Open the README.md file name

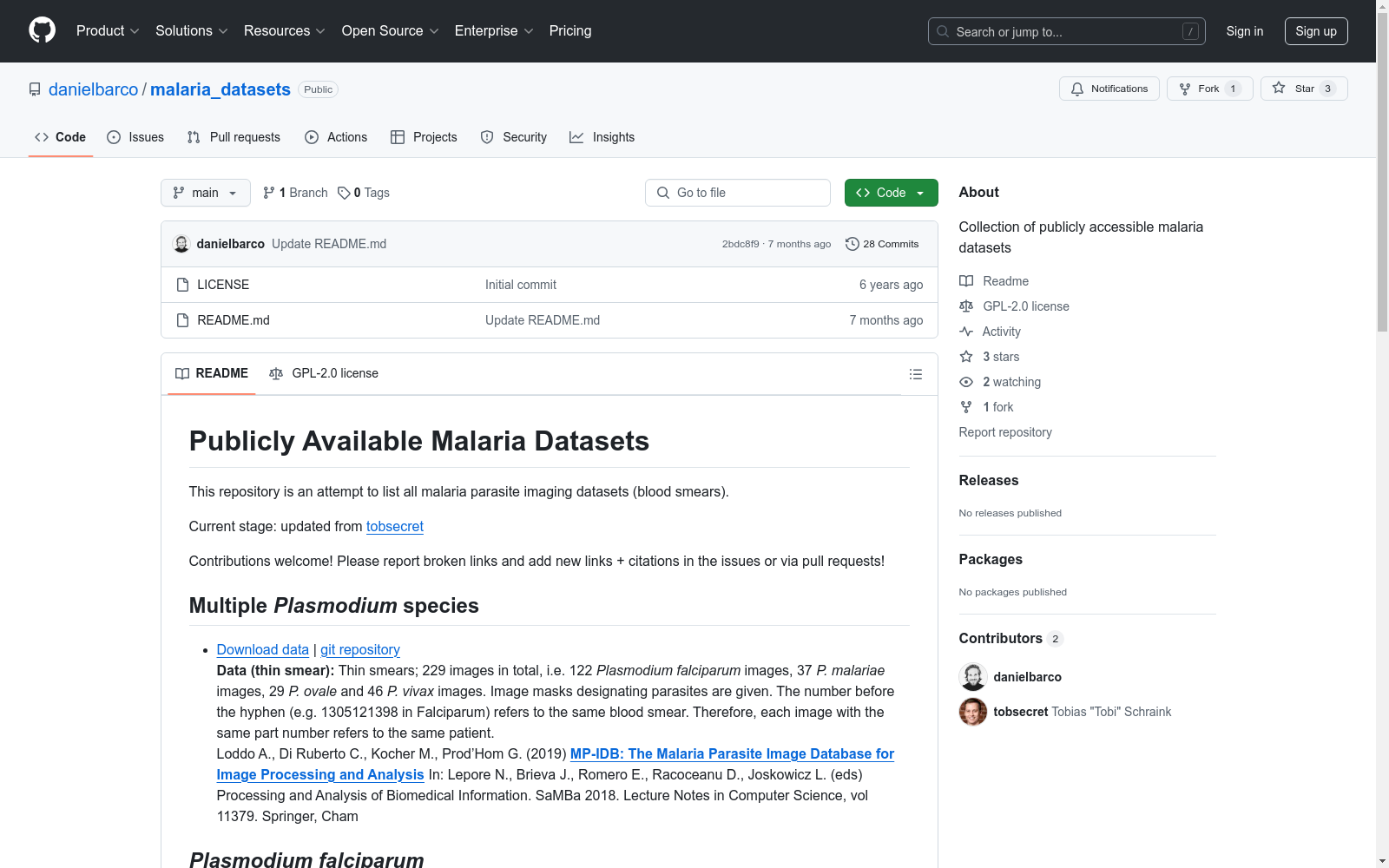[234, 320]
